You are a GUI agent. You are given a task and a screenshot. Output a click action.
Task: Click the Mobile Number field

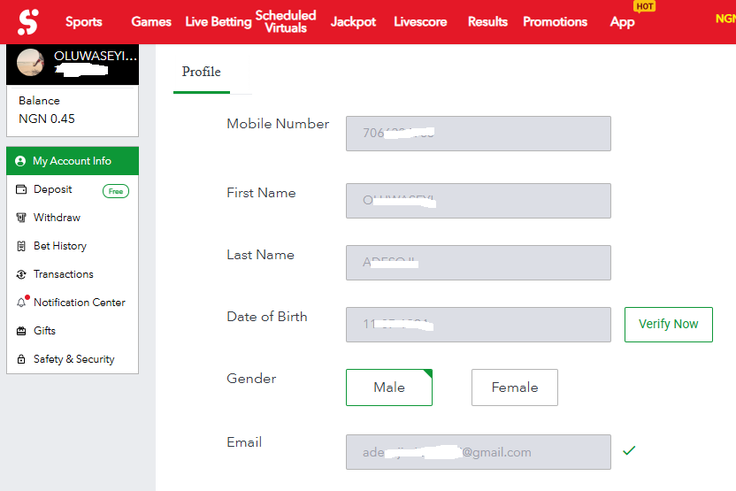point(478,134)
